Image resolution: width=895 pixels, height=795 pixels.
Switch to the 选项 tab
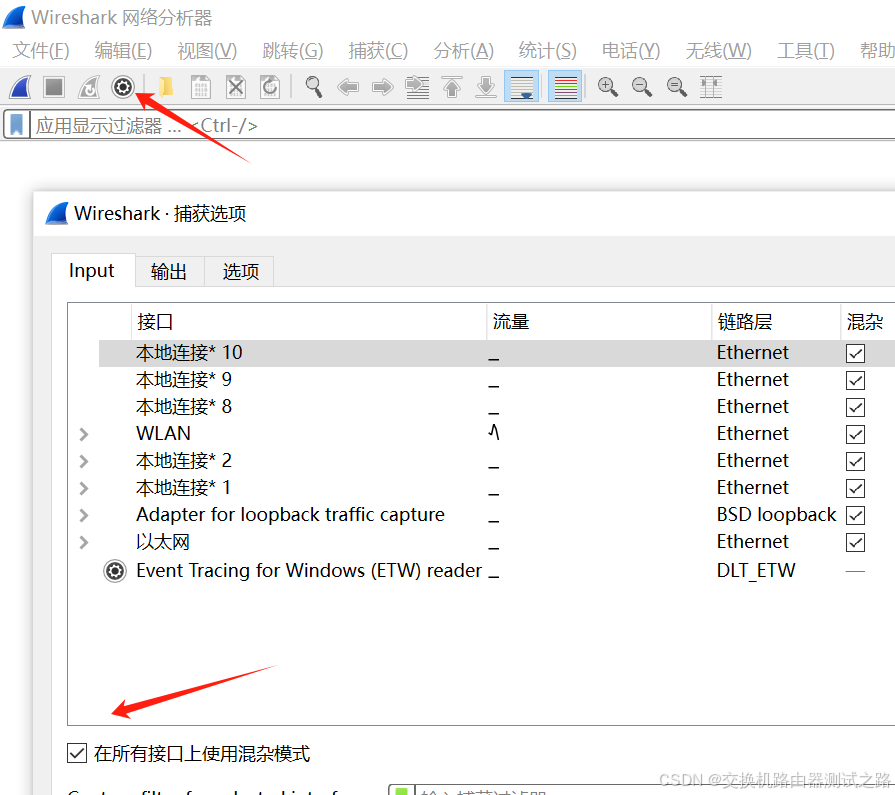pos(240,272)
